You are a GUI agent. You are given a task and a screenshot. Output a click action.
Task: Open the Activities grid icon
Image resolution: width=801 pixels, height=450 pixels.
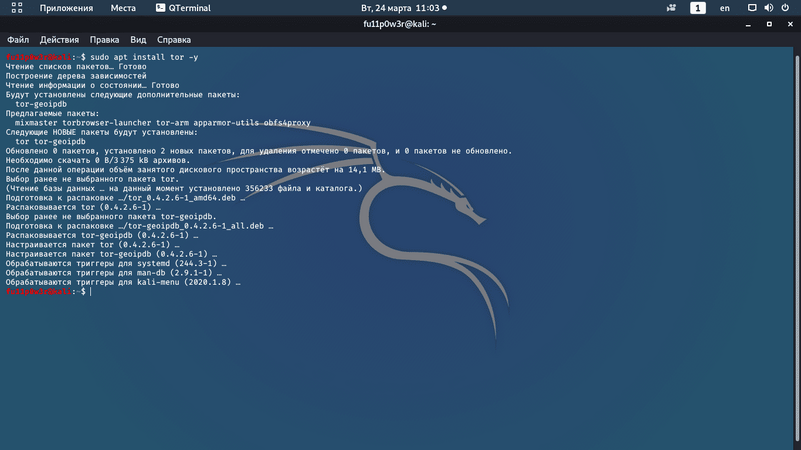[x=17, y=8]
